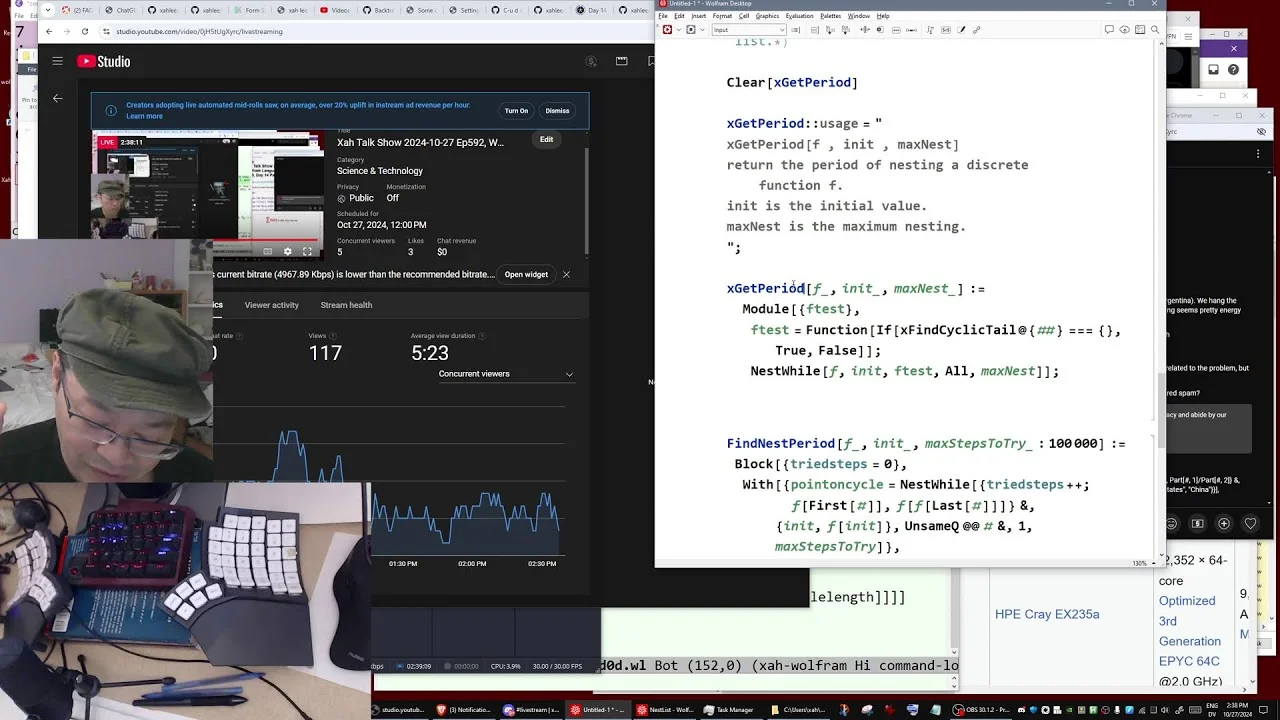The image size is (1280, 720).
Task: Open the YouTube Studio hamburger menu
Action: 57,61
